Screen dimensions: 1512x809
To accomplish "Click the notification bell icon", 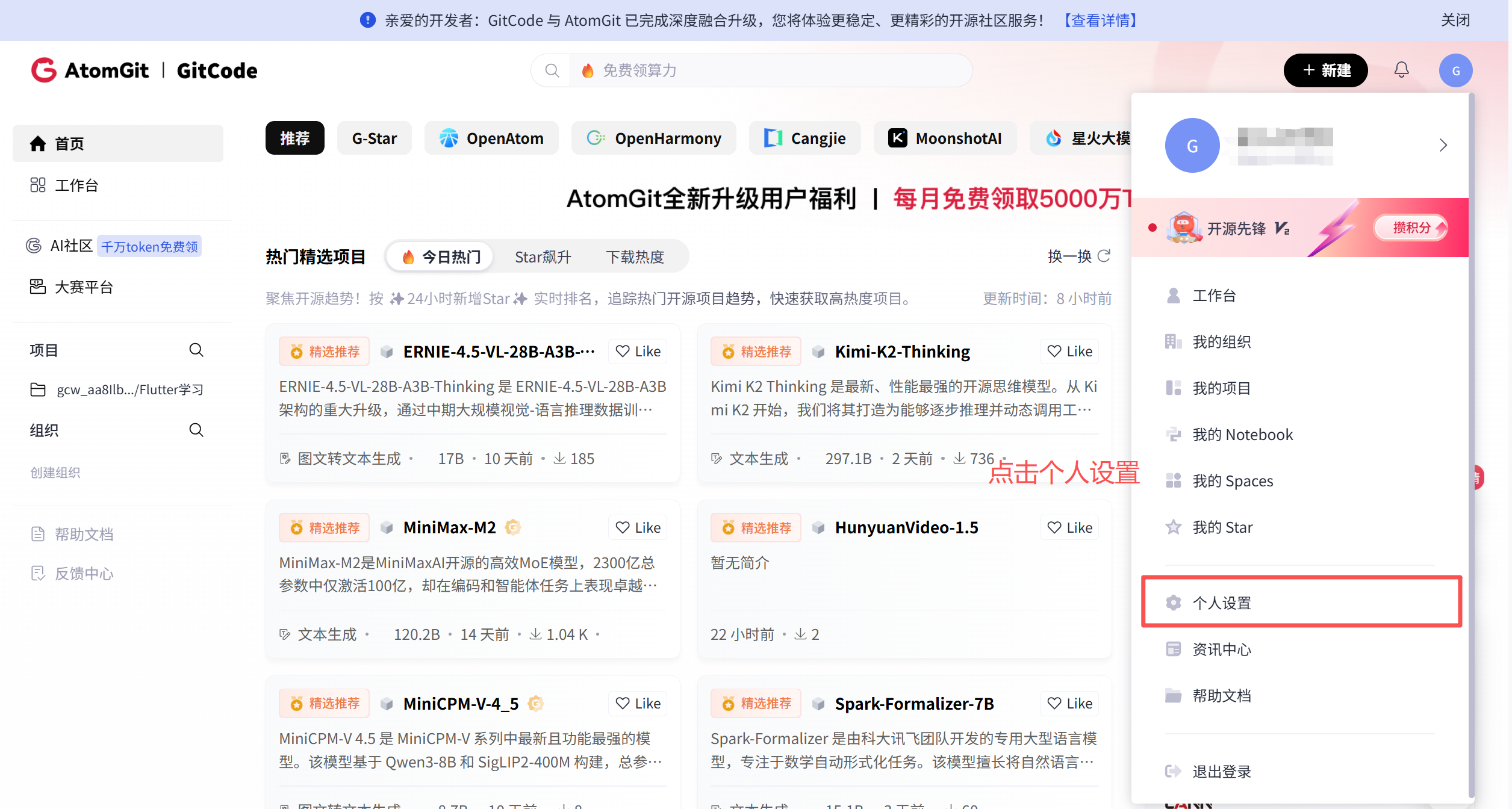I will (x=1401, y=70).
